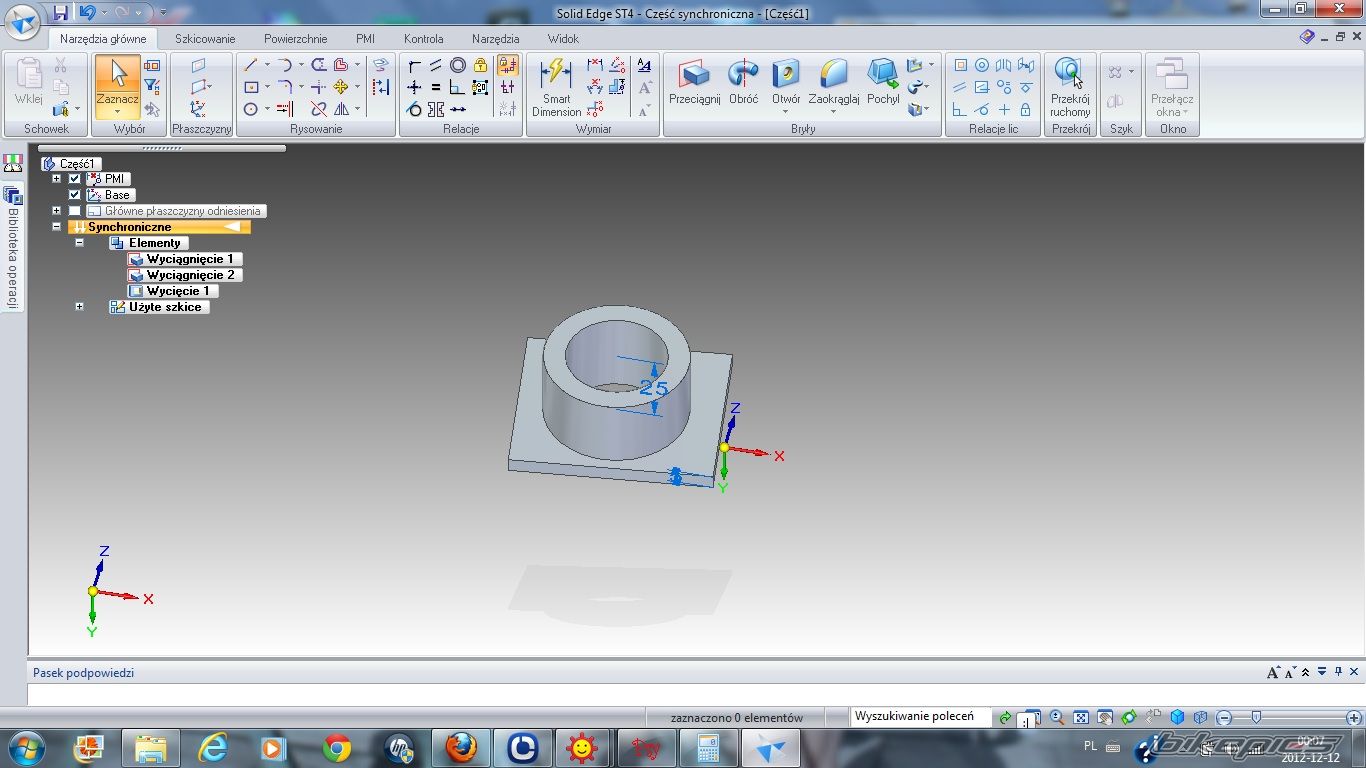Select the Line drawing tool
The height and width of the screenshot is (768, 1366).
tap(251, 64)
